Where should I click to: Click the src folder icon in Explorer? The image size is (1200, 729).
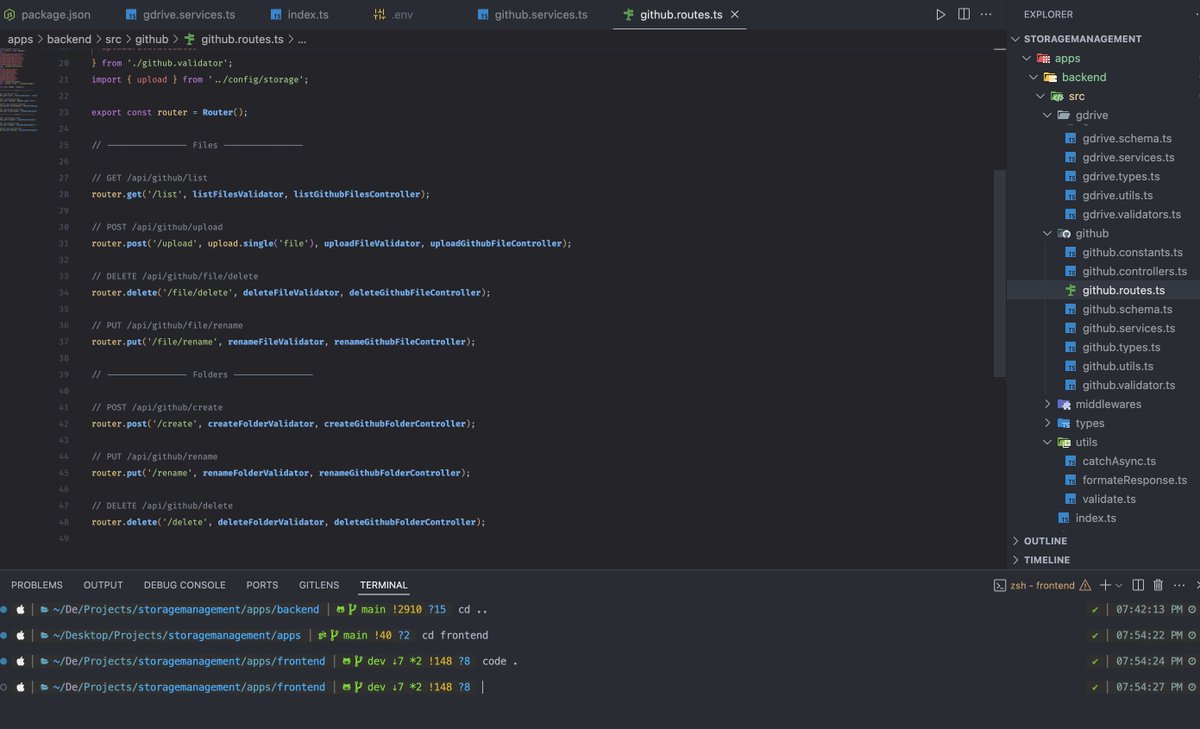[x=1057, y=96]
